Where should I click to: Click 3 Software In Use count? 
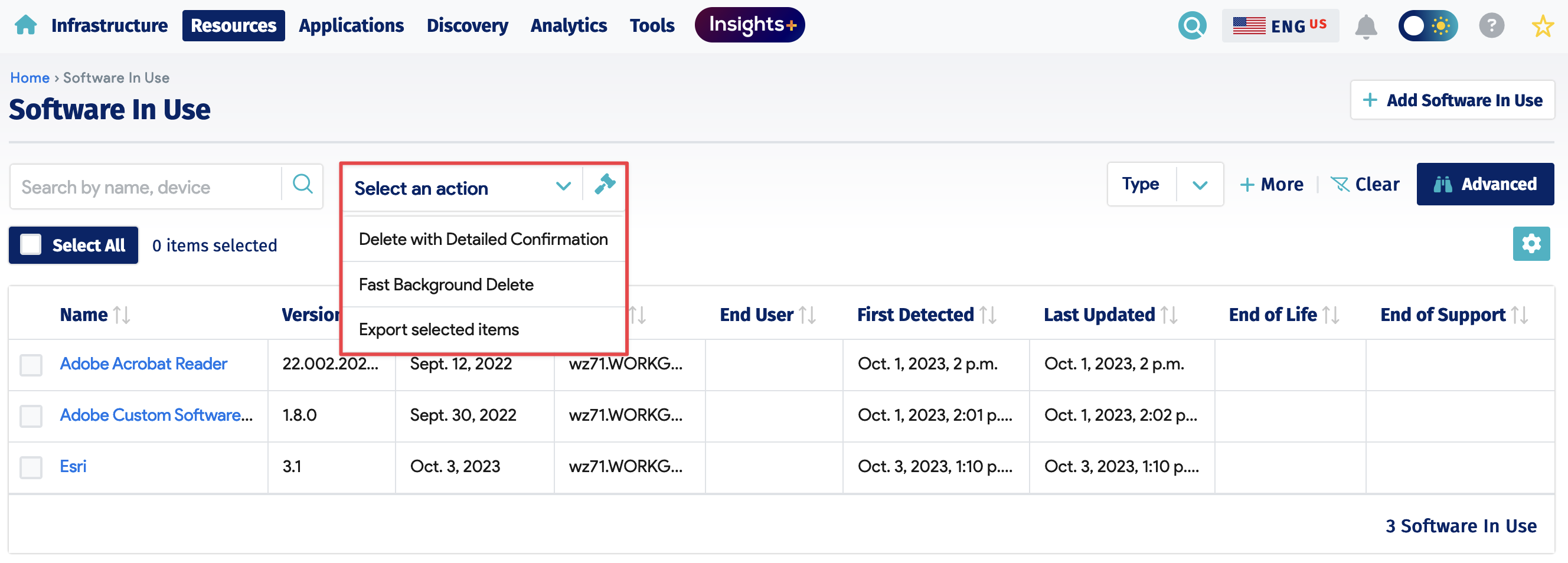point(1461,526)
